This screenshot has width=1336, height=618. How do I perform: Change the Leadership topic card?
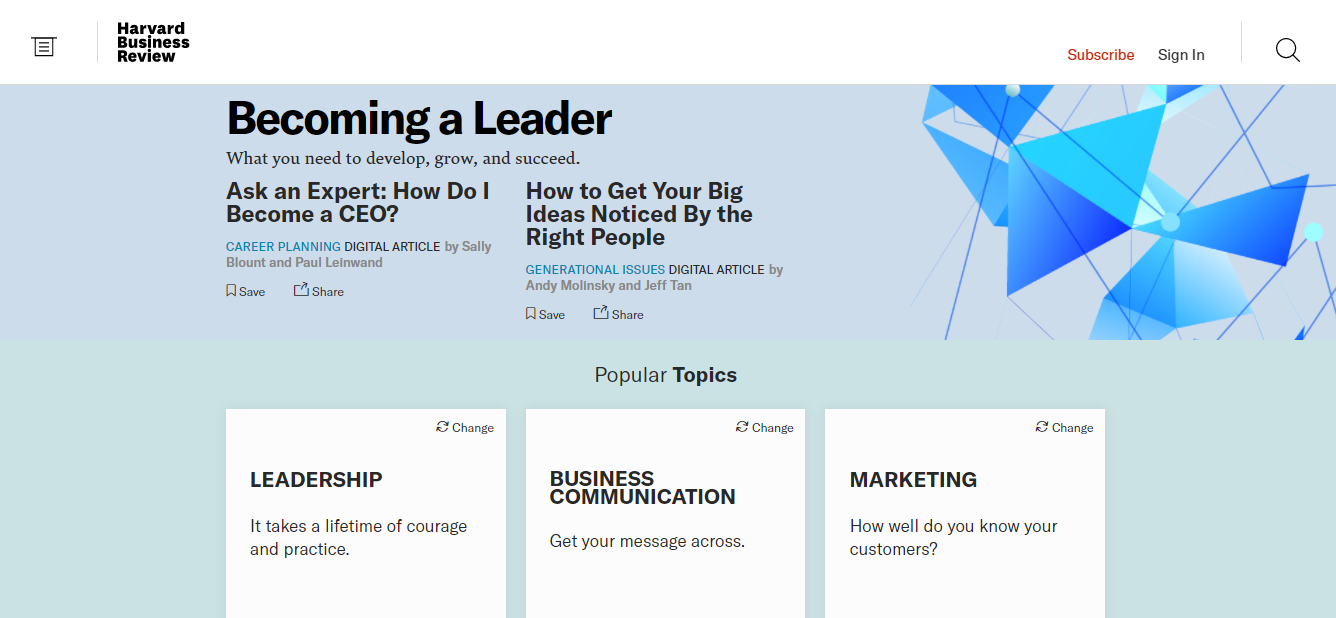465,427
